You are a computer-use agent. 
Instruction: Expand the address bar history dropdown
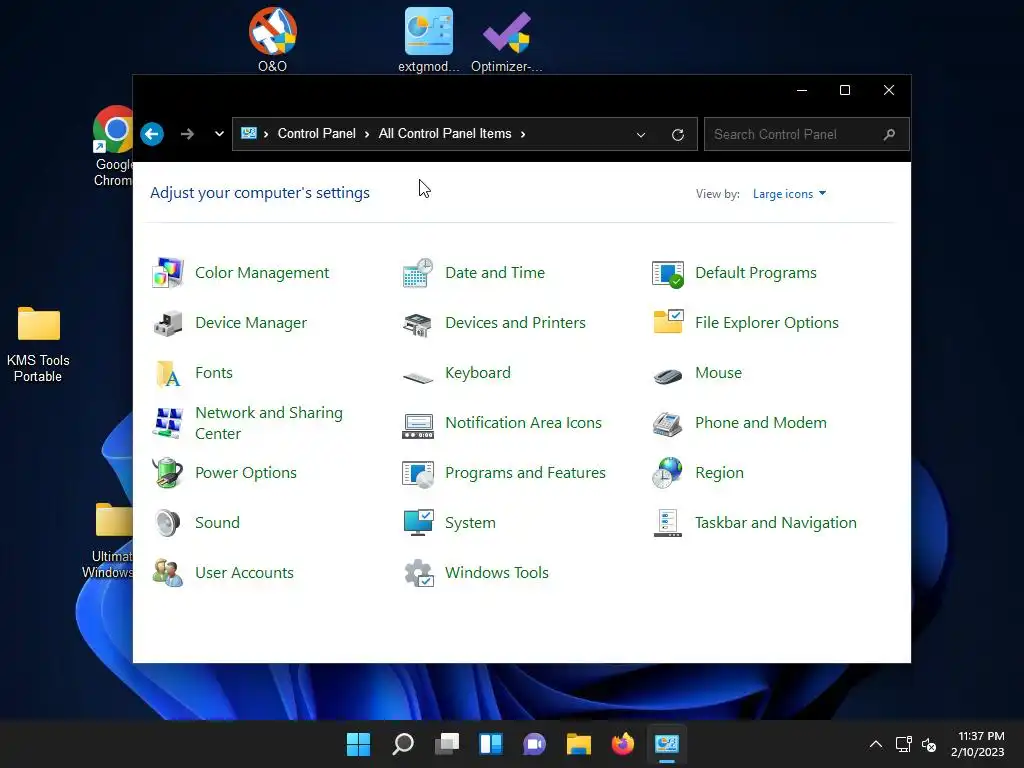641,135
